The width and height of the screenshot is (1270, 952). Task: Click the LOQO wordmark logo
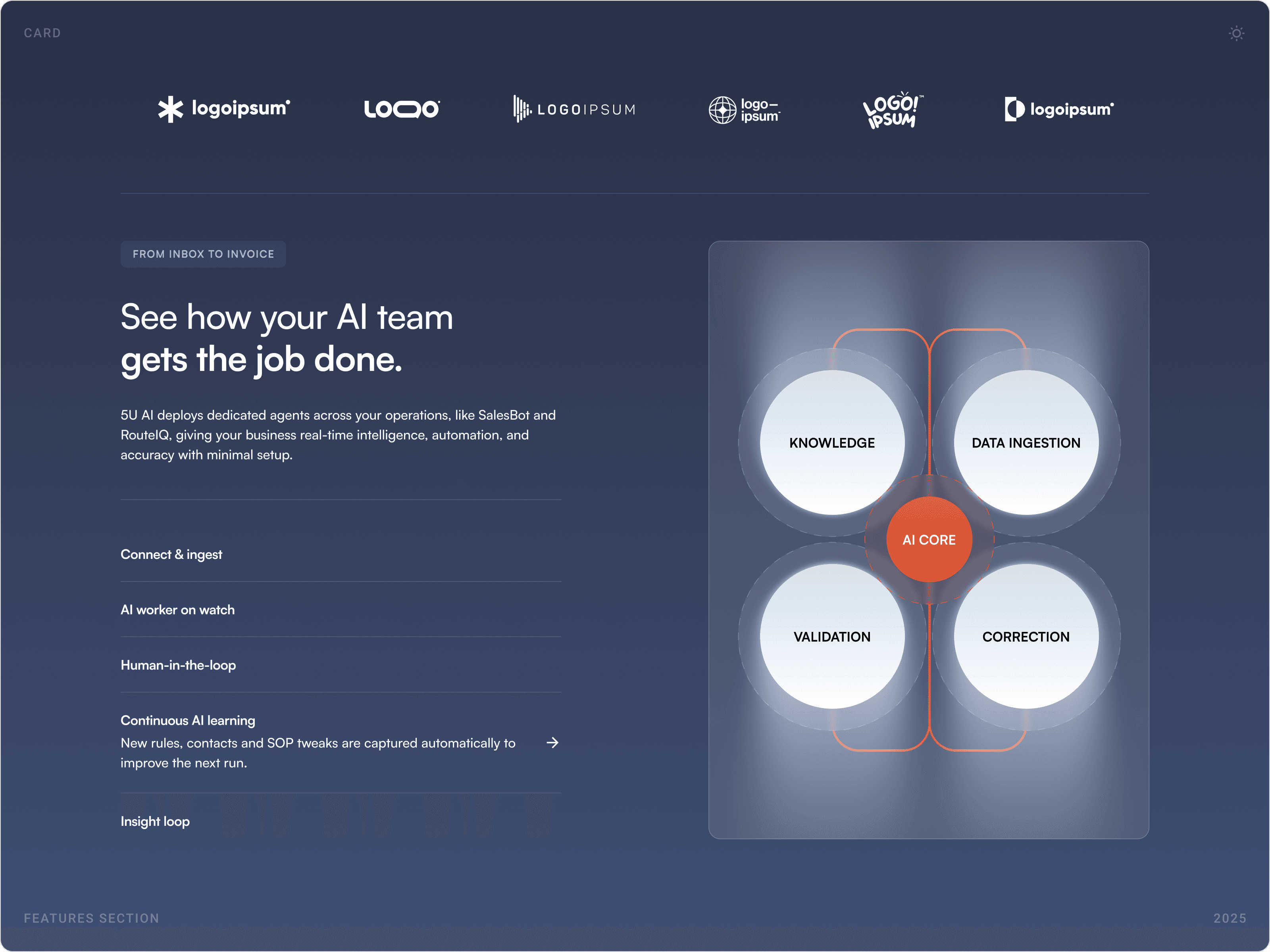(x=402, y=109)
